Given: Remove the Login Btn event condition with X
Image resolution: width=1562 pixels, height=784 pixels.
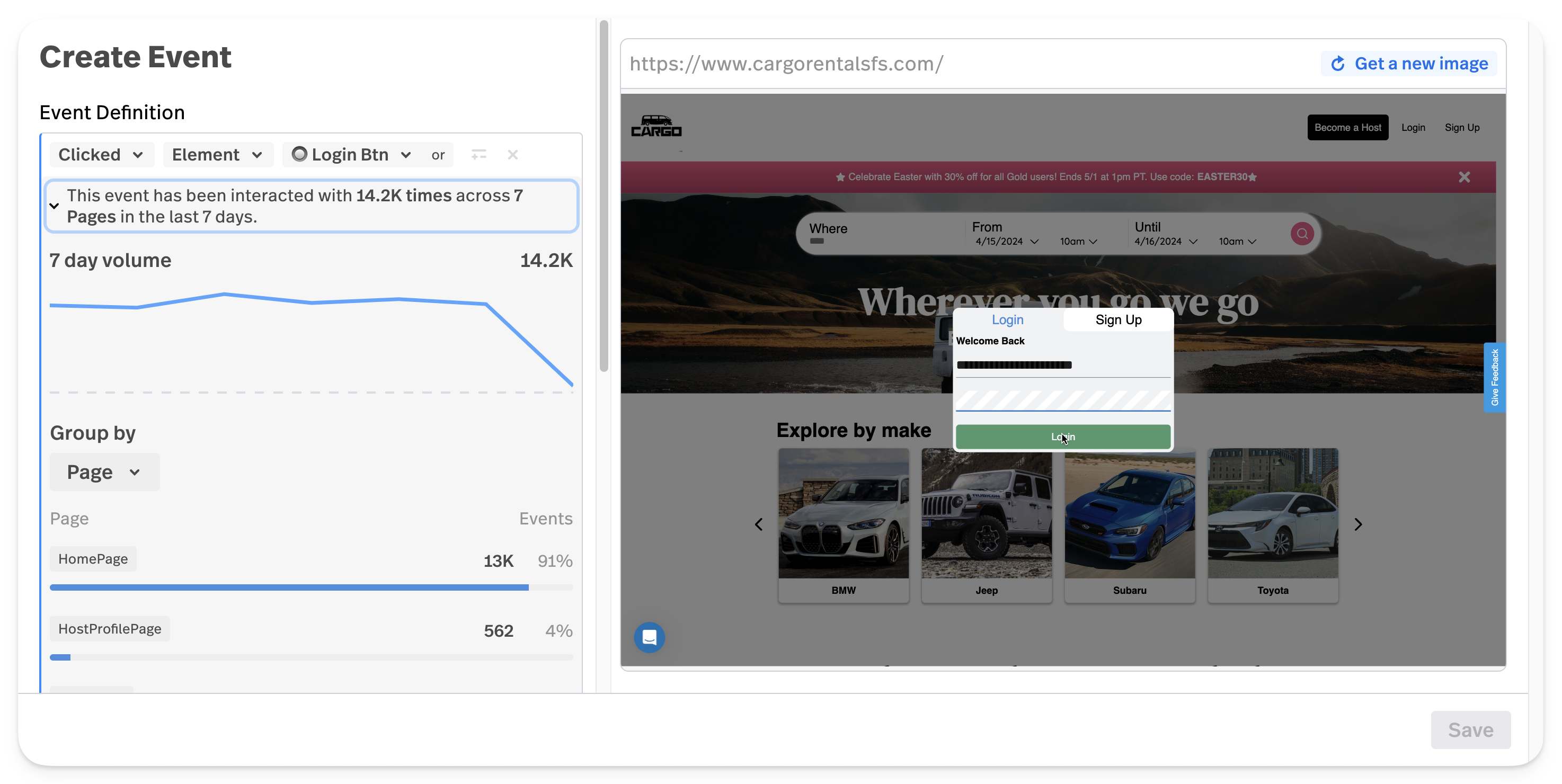Looking at the screenshot, I should pos(512,155).
